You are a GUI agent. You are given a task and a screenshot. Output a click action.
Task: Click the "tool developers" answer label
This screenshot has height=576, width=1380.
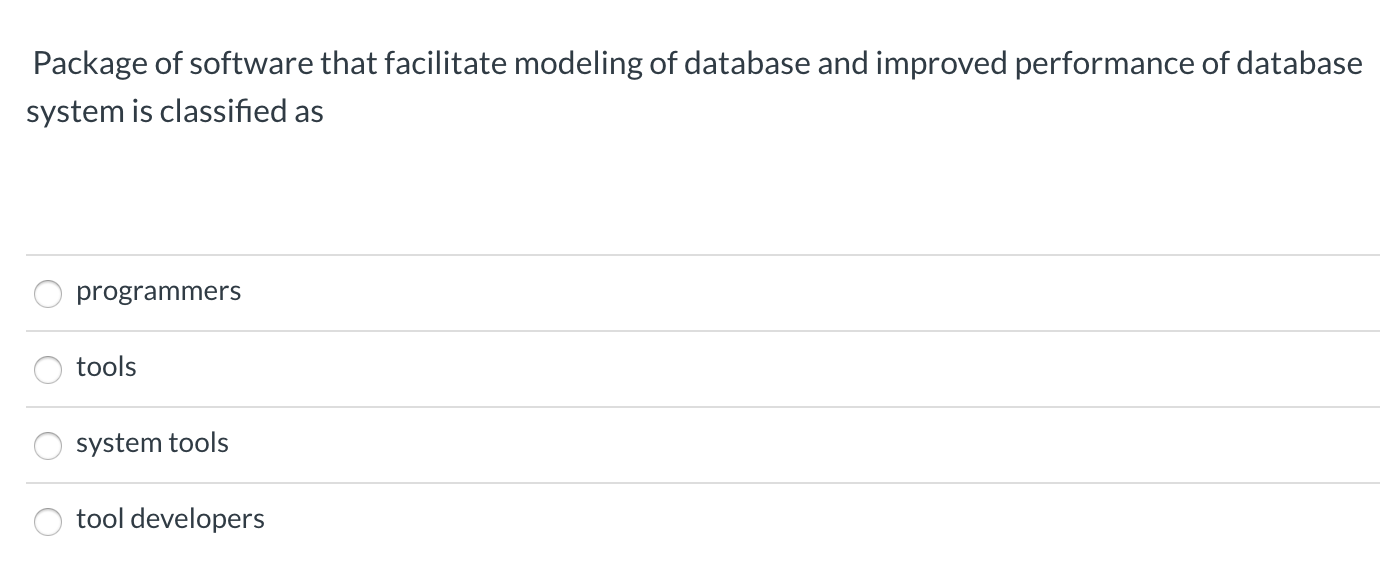(x=170, y=519)
